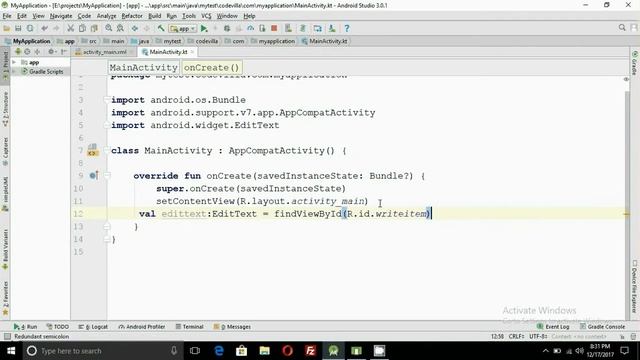Viewport: 640px width, 360px height.
Task: Click MainActivity in the editor breadcrumb
Action: (143, 67)
